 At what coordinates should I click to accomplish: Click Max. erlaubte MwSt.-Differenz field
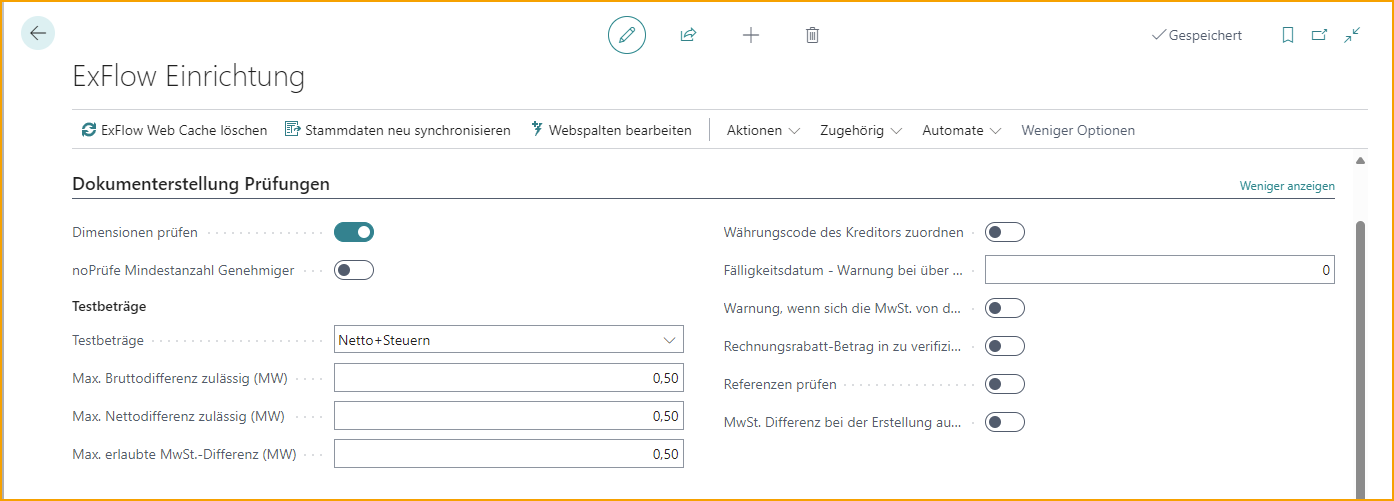point(509,454)
